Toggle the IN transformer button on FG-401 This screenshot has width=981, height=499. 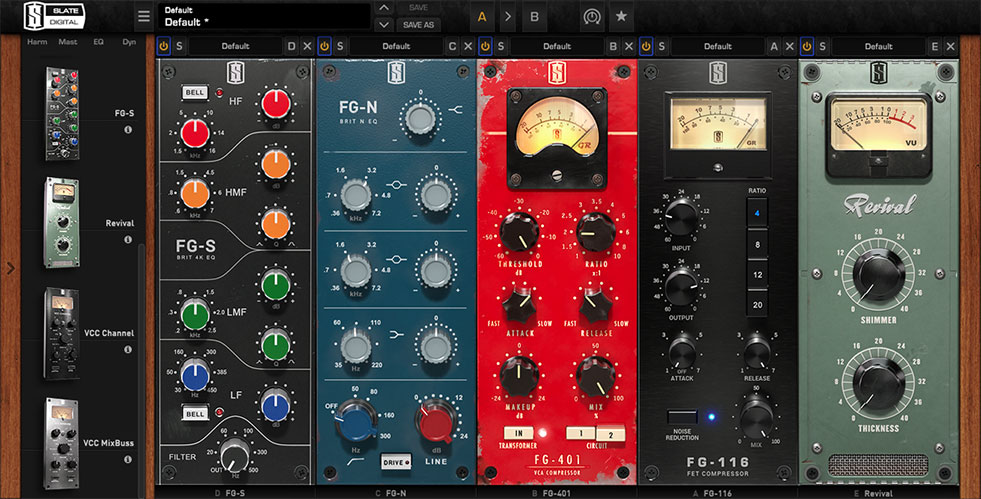click(519, 433)
